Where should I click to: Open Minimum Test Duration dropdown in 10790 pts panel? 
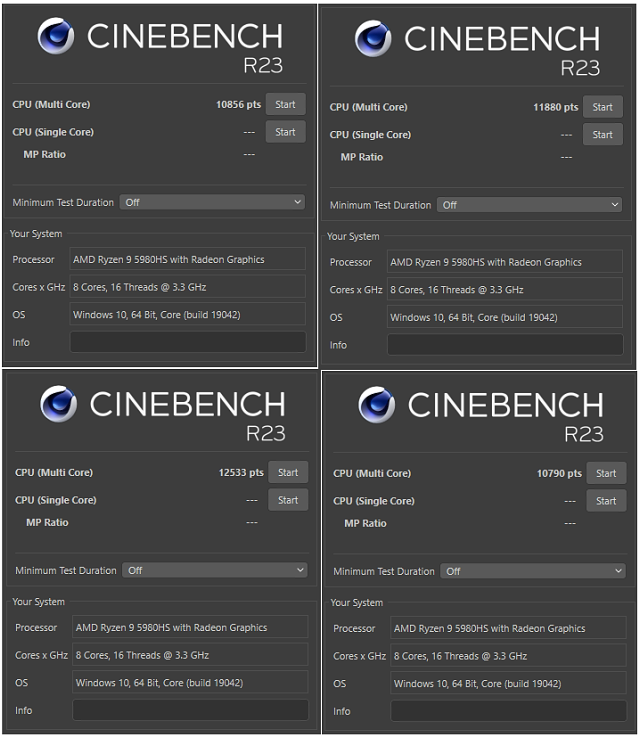[533, 571]
